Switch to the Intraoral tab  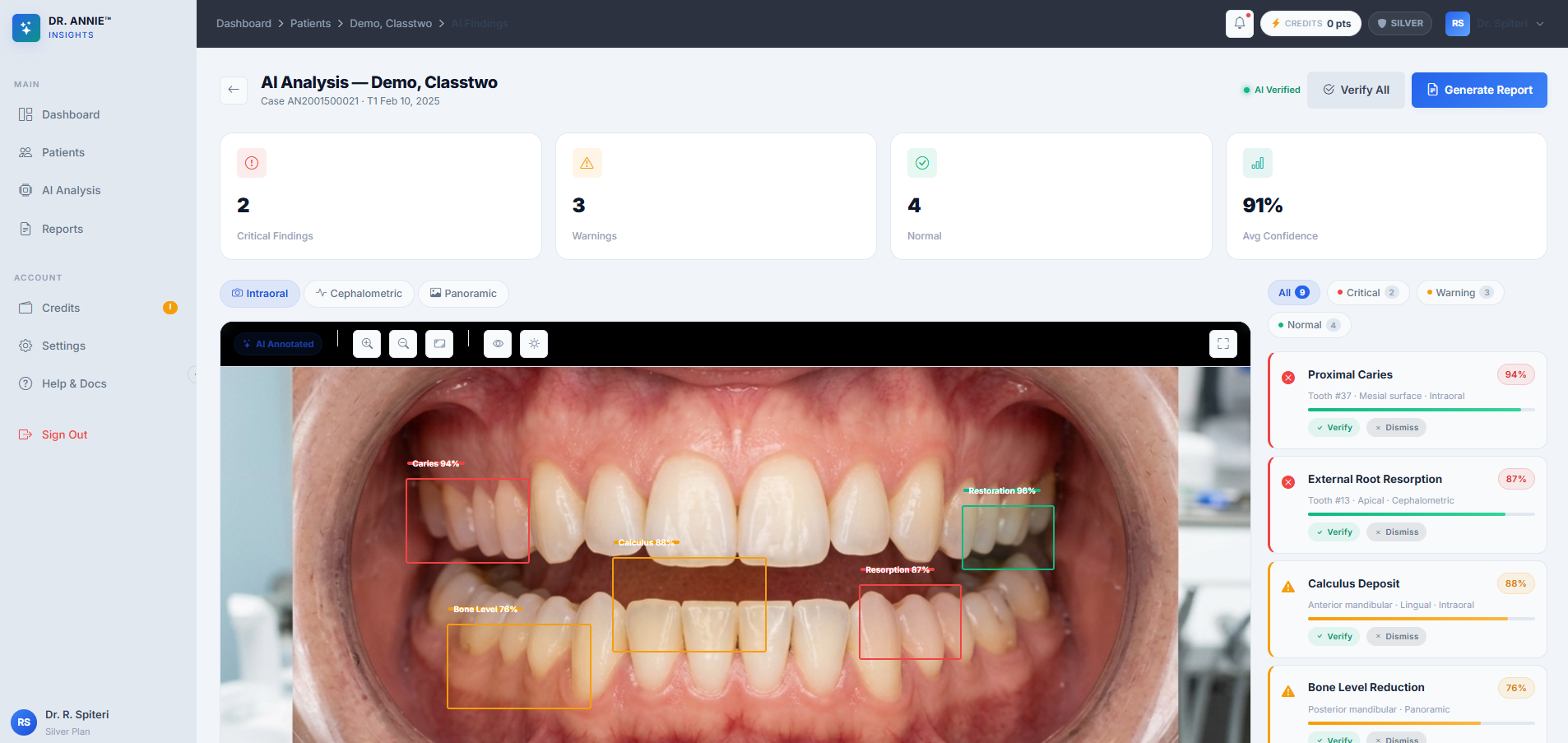(260, 294)
